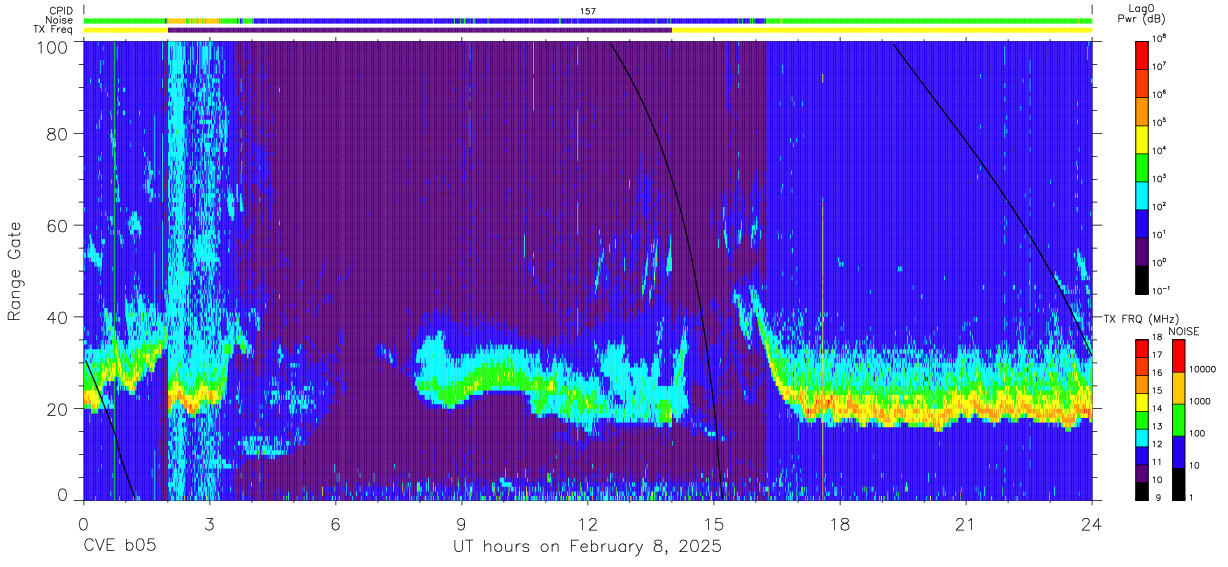Viewport: 1228px width, 567px height.
Task: Click the x-axis tick label '9'
Action: tap(462, 524)
